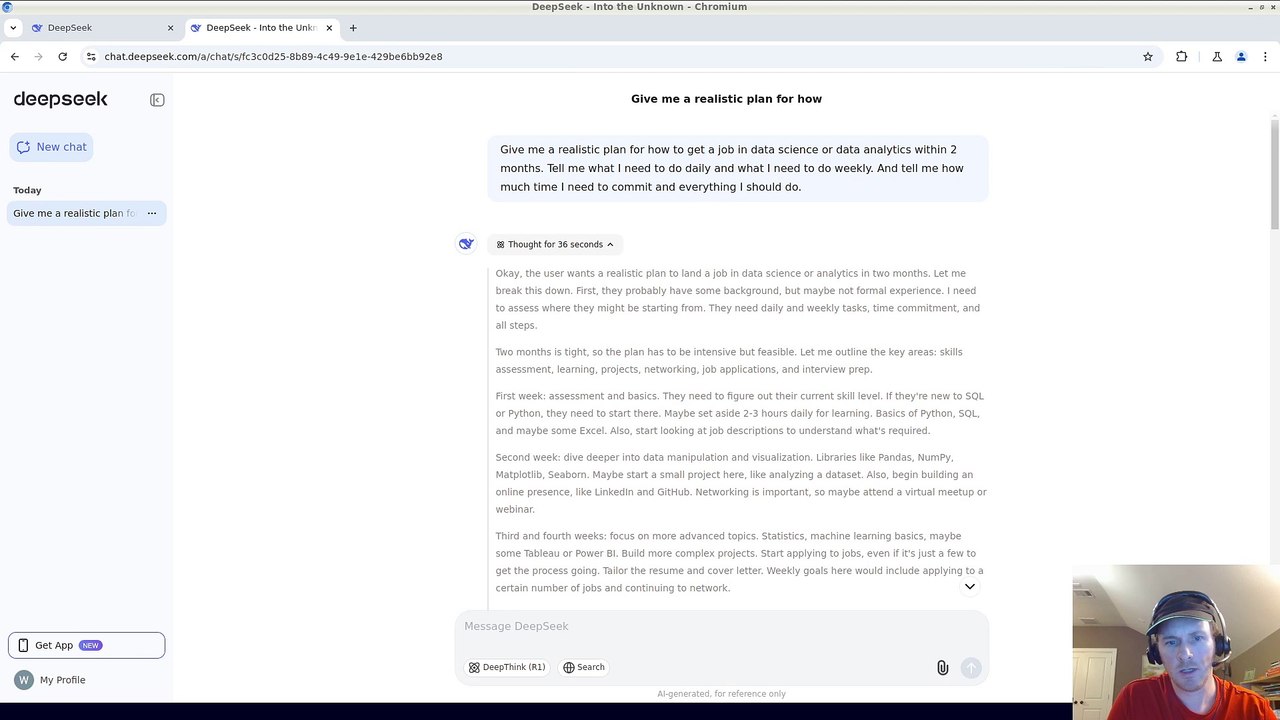This screenshot has width=1280, height=720.
Task: Open the Chrome Labs flask icon
Action: point(1217,57)
